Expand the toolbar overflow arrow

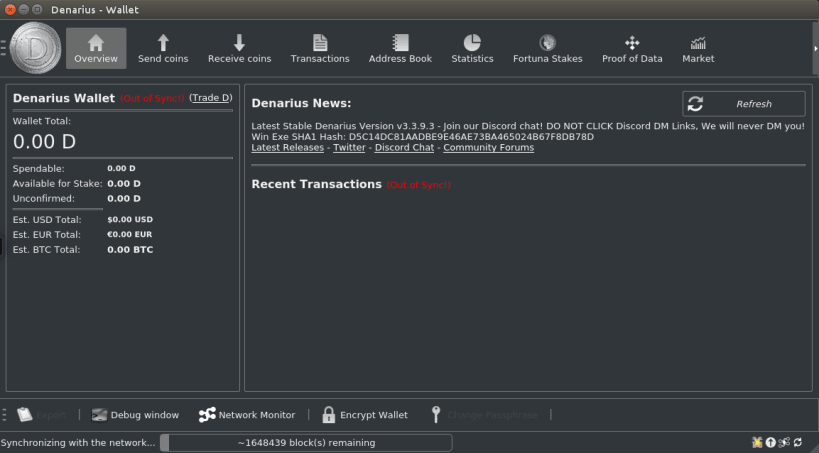pyautogui.click(x=815, y=49)
